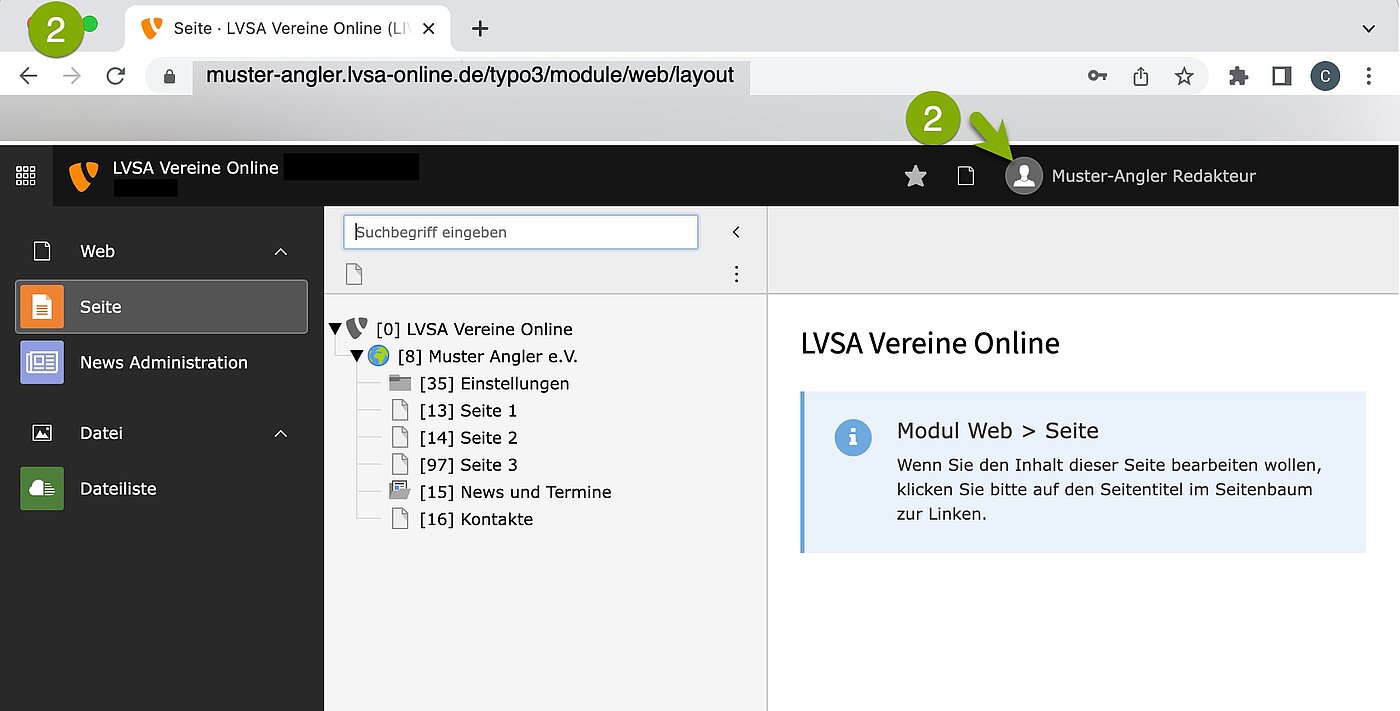Toggle the browser side panel

tap(1282, 76)
